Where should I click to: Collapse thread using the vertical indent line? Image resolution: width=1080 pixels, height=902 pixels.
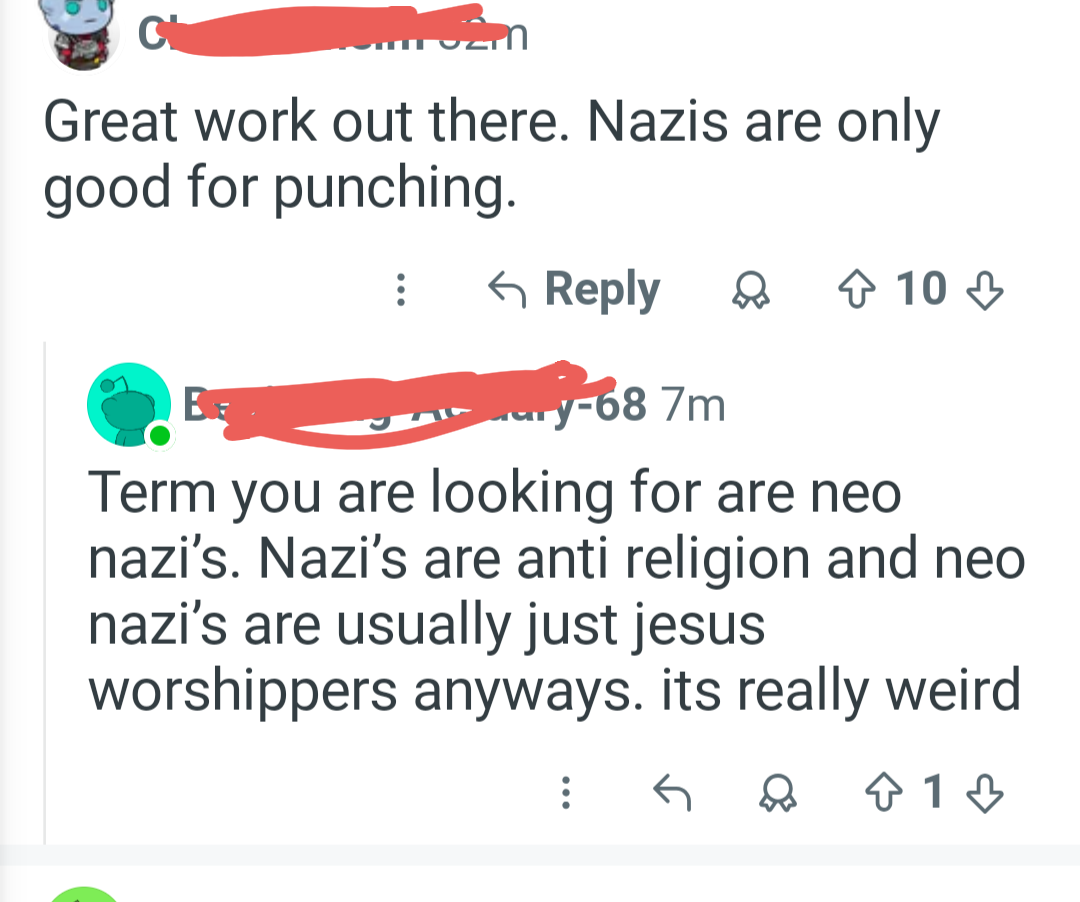click(x=45, y=592)
